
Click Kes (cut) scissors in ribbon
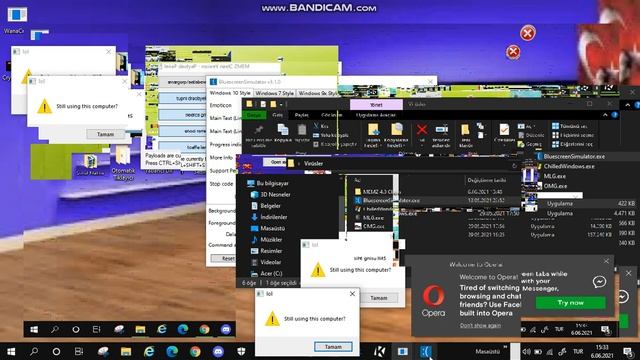[320, 126]
